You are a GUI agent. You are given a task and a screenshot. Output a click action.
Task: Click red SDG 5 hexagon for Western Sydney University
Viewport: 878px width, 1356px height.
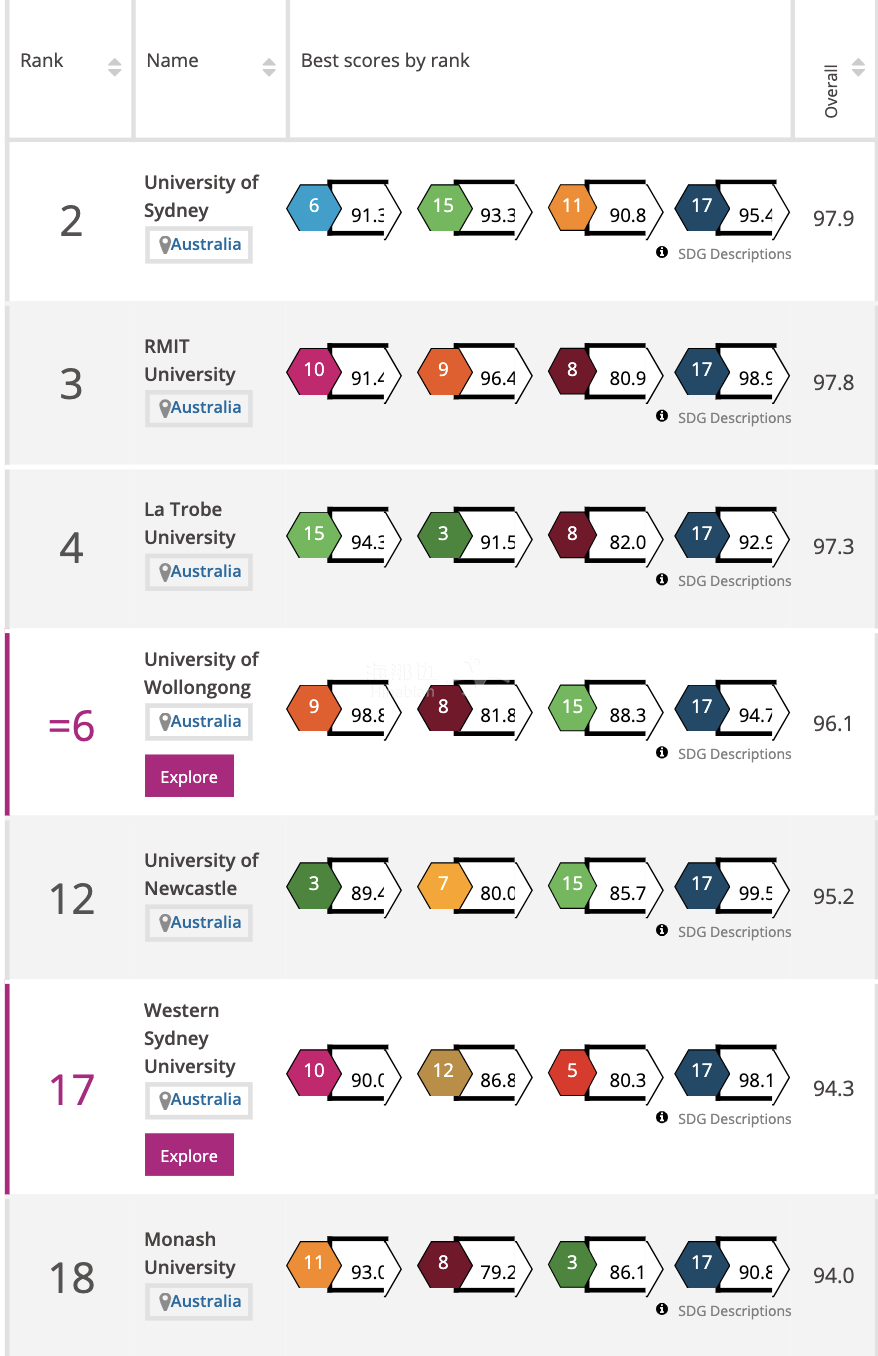pyautogui.click(x=572, y=1071)
